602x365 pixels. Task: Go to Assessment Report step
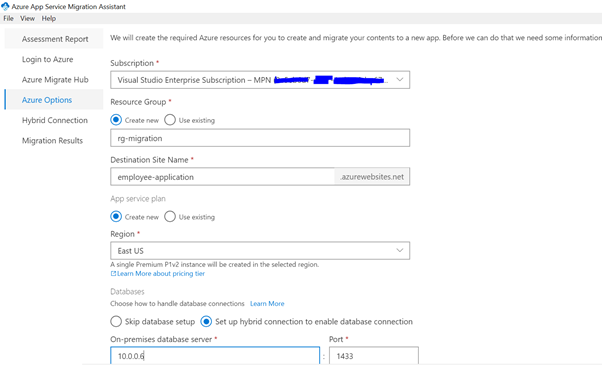pyautogui.click(x=54, y=39)
